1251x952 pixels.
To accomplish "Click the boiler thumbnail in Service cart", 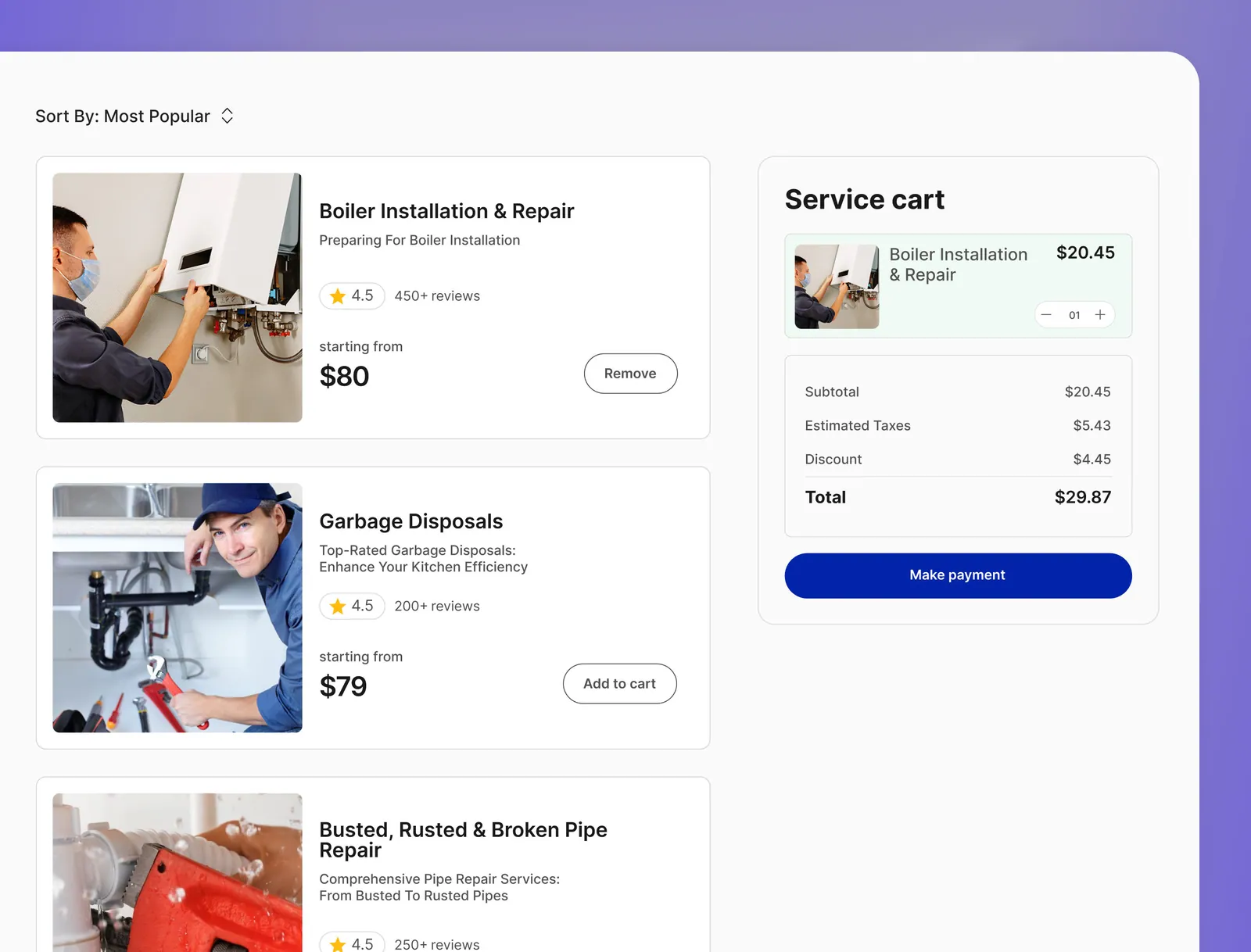I will (837, 287).
